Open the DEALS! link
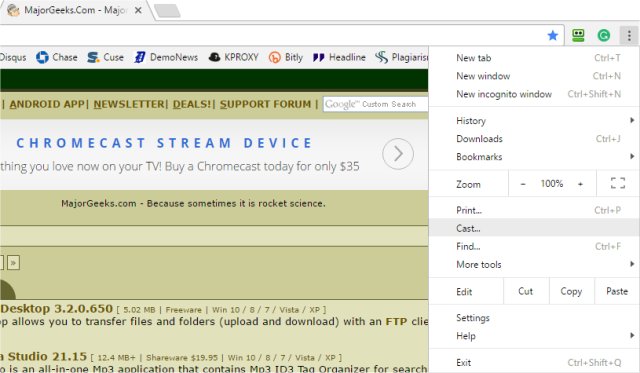Image resolution: width=640 pixels, height=373 pixels. point(192,104)
